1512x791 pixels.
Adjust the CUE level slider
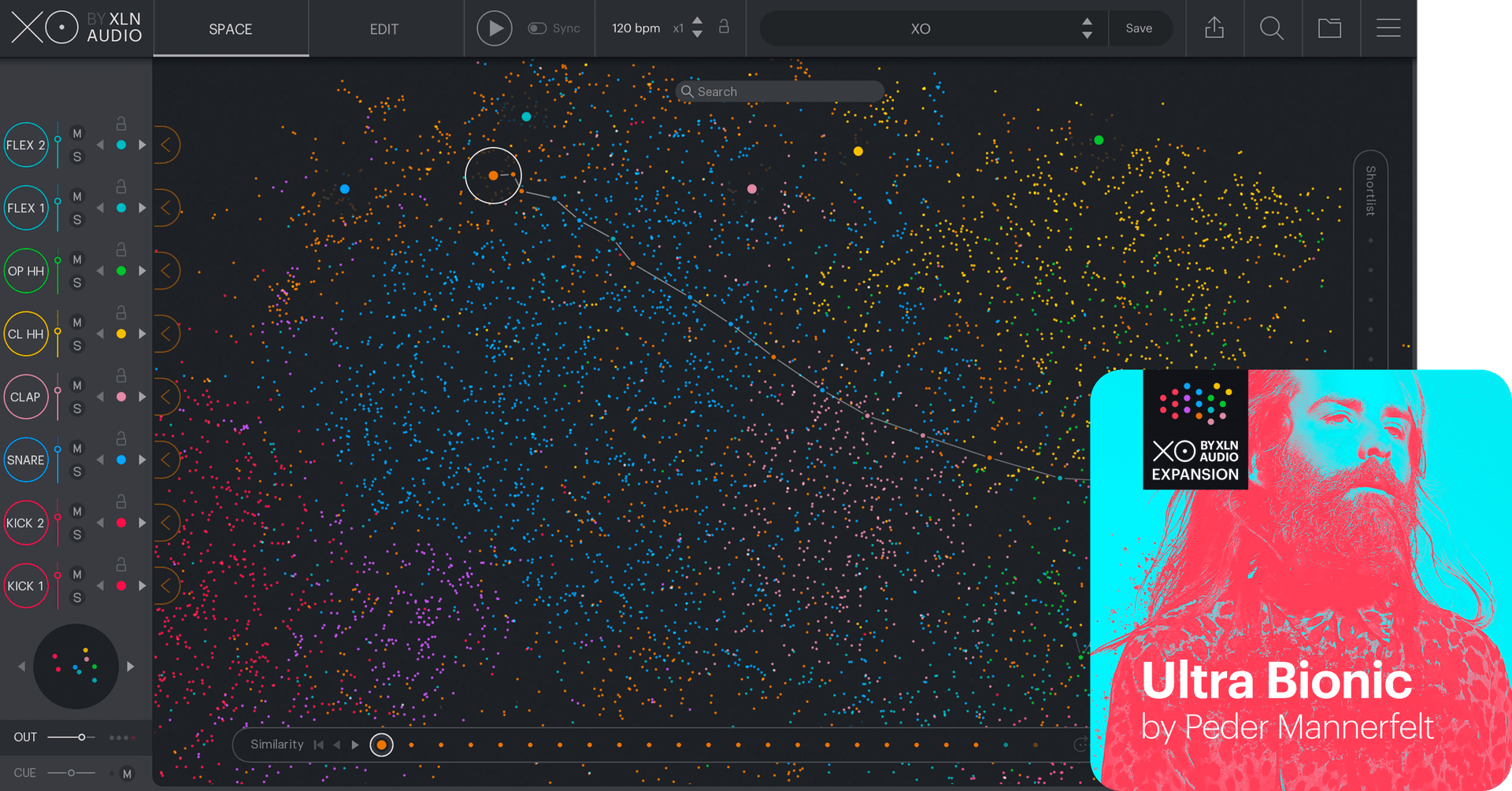pyautogui.click(x=71, y=773)
